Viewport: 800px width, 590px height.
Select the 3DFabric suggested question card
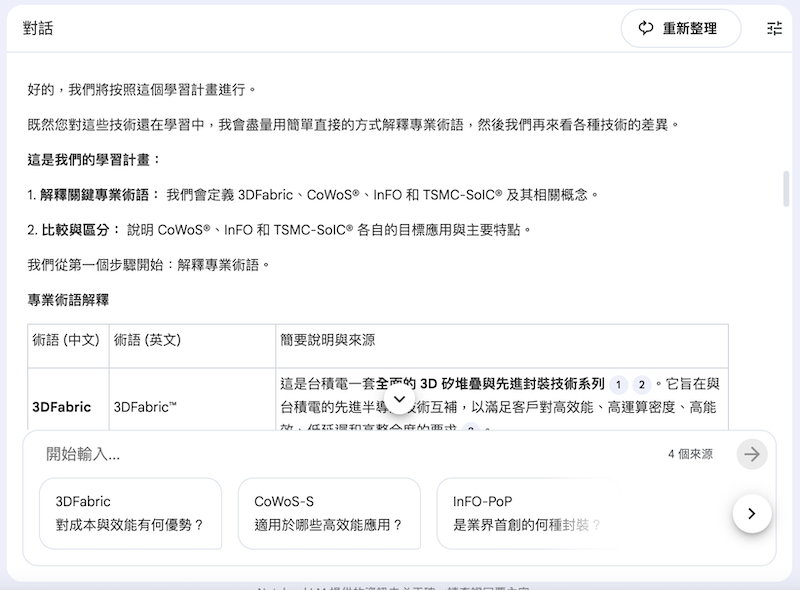click(130, 514)
